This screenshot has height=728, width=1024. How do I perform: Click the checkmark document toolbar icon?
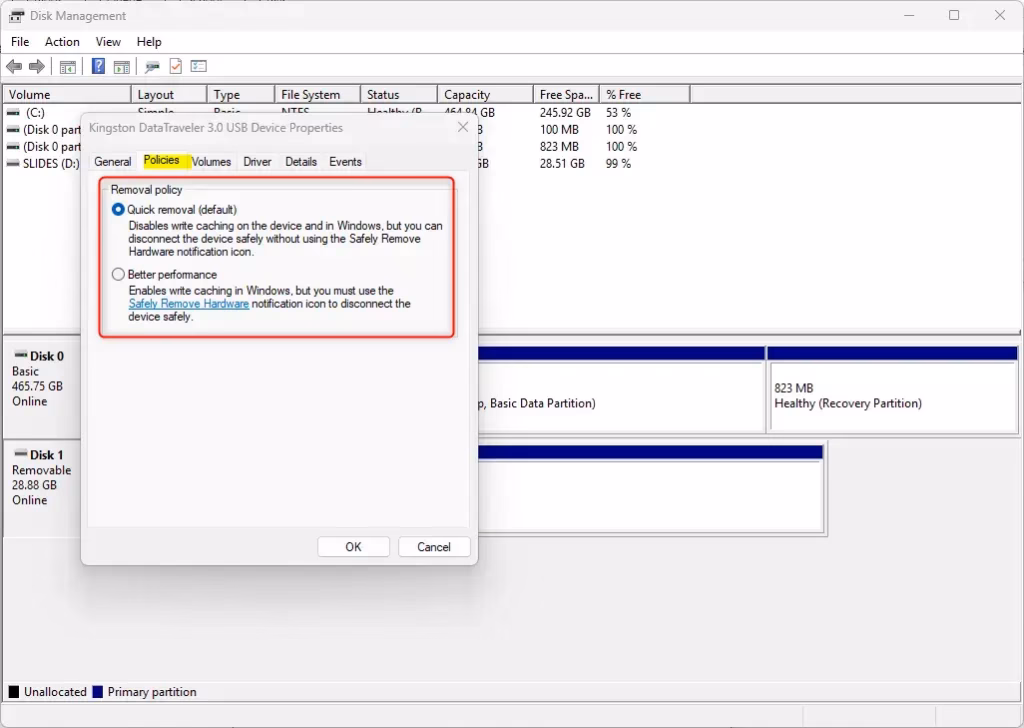tap(174, 66)
